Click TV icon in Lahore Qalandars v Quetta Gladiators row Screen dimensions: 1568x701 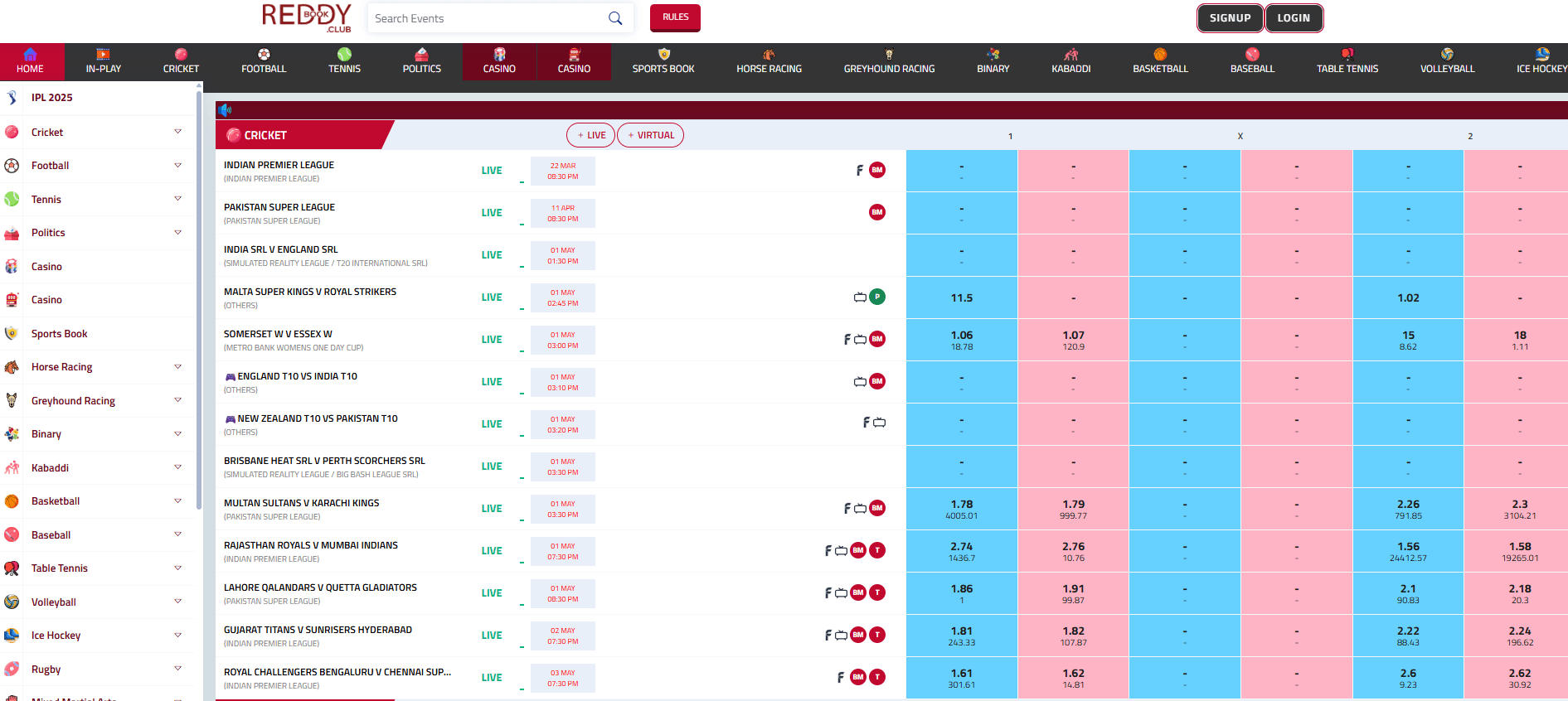pyautogui.click(x=841, y=593)
